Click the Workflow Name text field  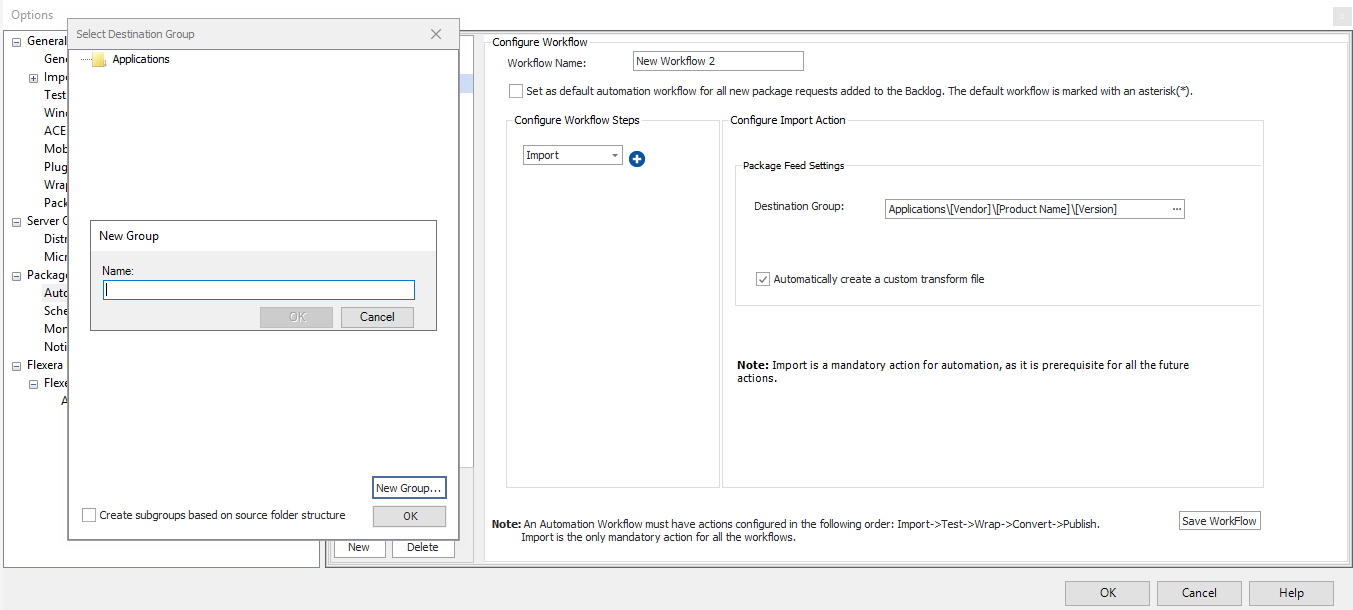718,61
